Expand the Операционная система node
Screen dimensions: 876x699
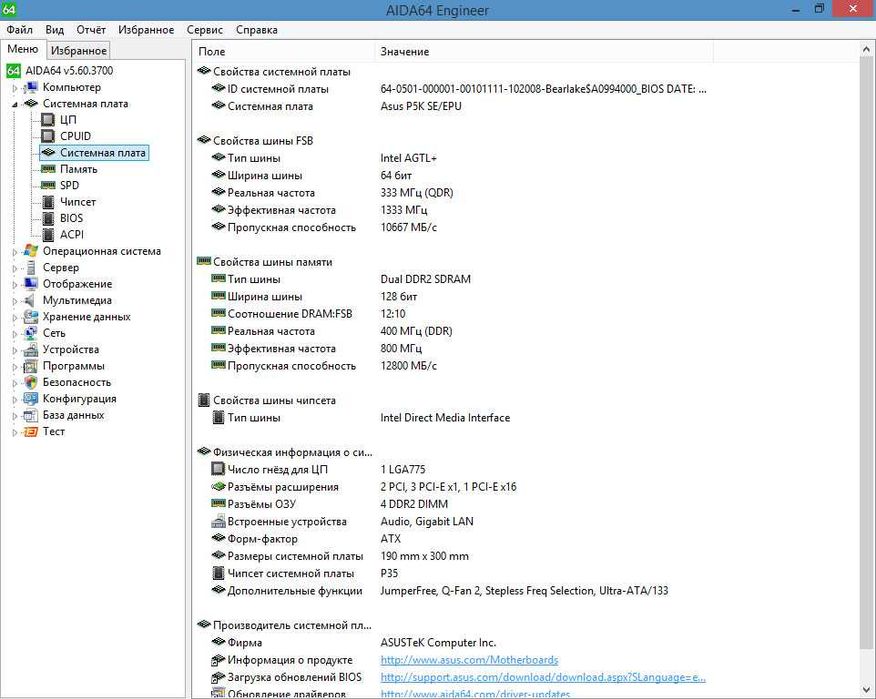tap(15, 252)
